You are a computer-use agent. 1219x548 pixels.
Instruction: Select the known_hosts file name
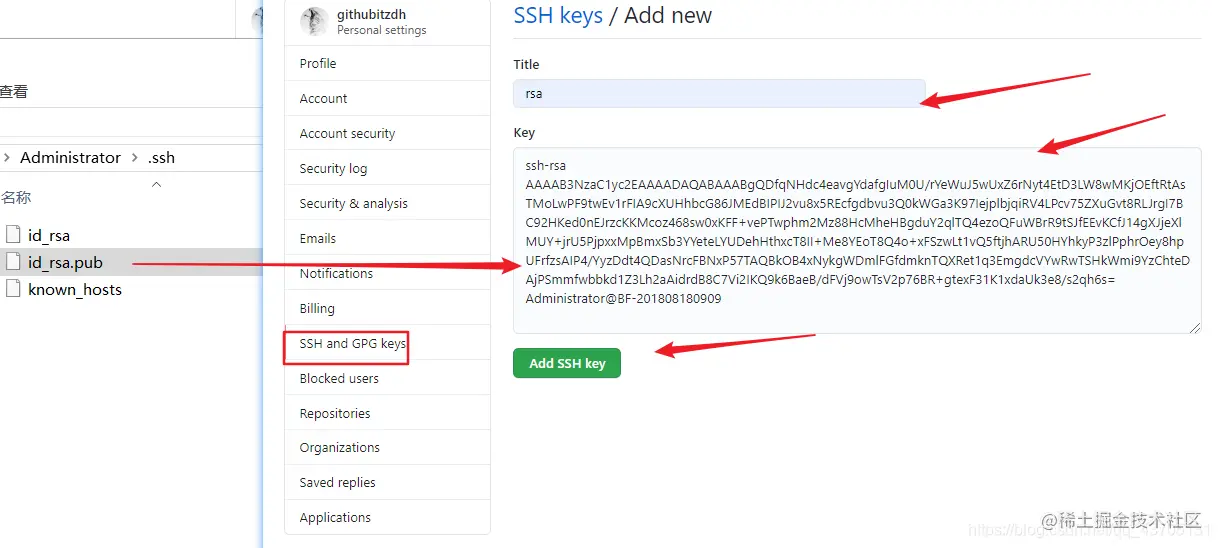click(75, 289)
